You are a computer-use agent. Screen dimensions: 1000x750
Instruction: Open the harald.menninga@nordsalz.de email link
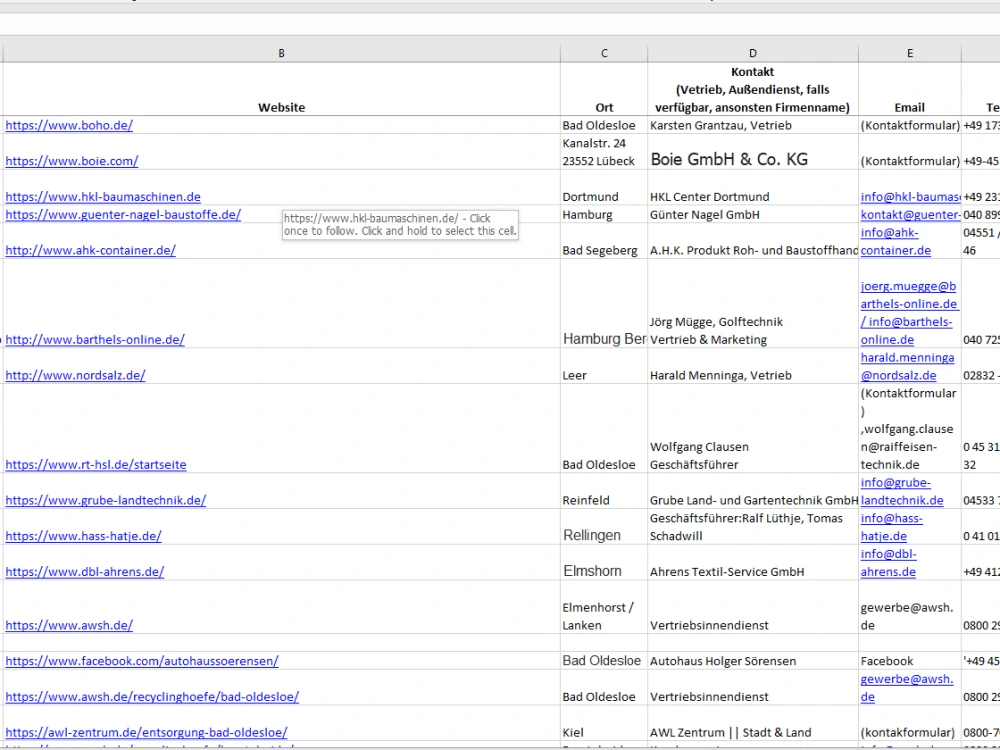(x=908, y=367)
